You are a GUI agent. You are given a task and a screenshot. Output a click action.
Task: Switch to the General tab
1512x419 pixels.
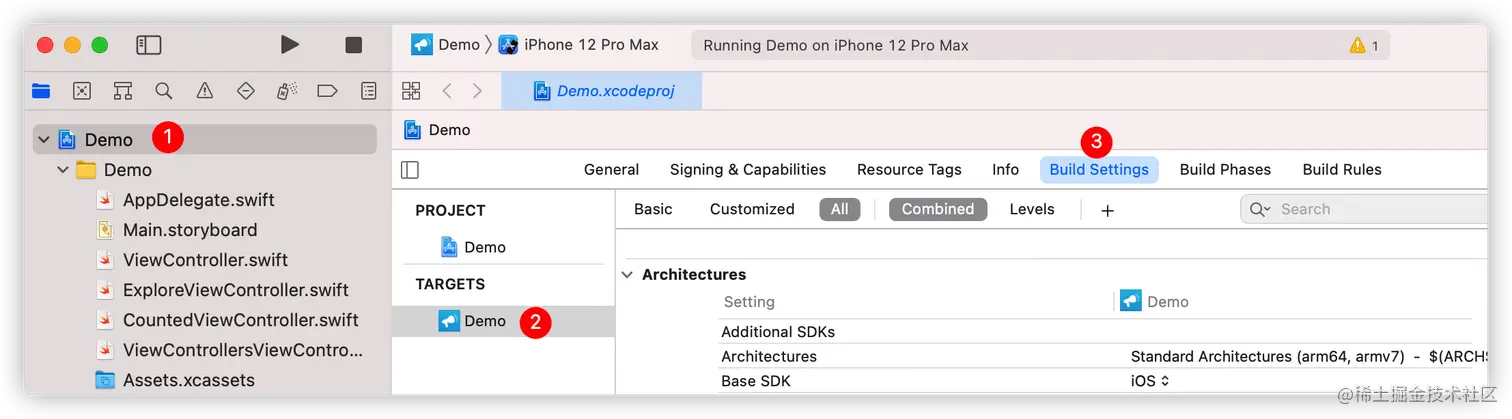(x=611, y=170)
